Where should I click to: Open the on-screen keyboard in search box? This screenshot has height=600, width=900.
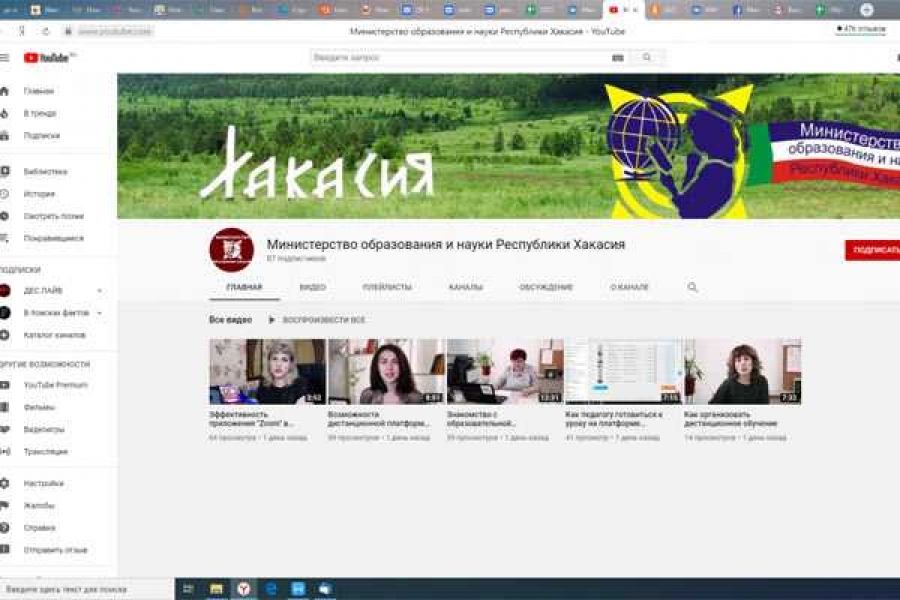(x=615, y=58)
